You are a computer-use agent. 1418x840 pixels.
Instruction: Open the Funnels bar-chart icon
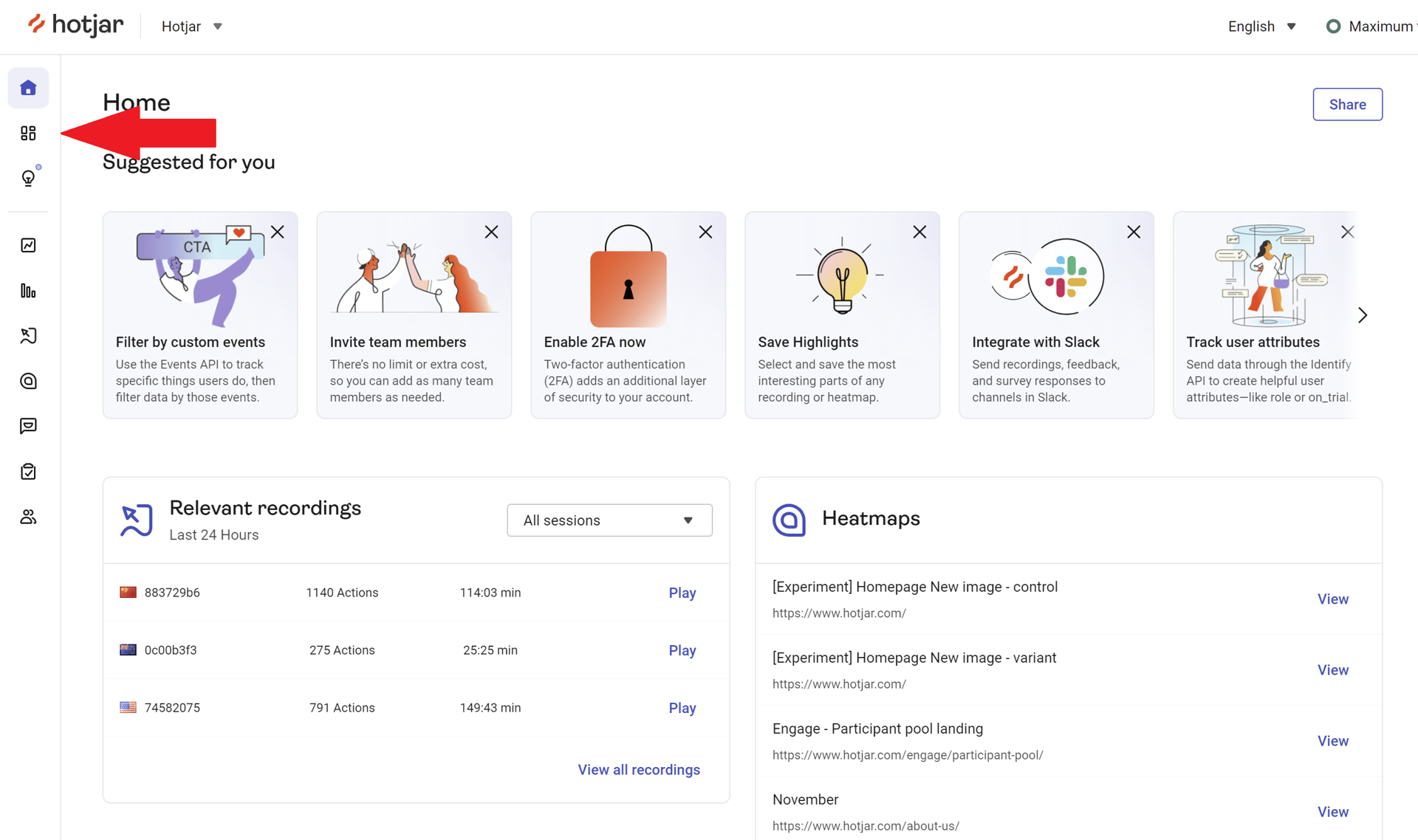point(28,291)
